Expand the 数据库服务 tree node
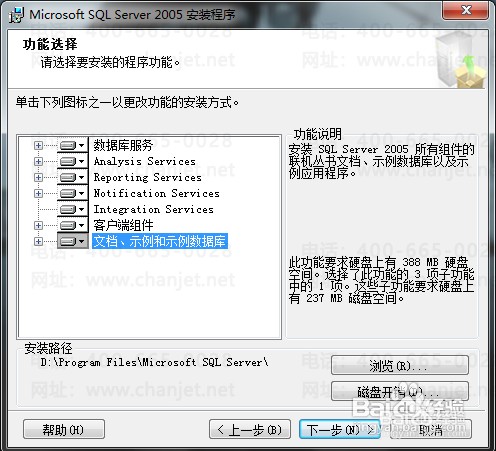Image resolution: width=496 pixels, height=451 pixels. (x=38, y=145)
